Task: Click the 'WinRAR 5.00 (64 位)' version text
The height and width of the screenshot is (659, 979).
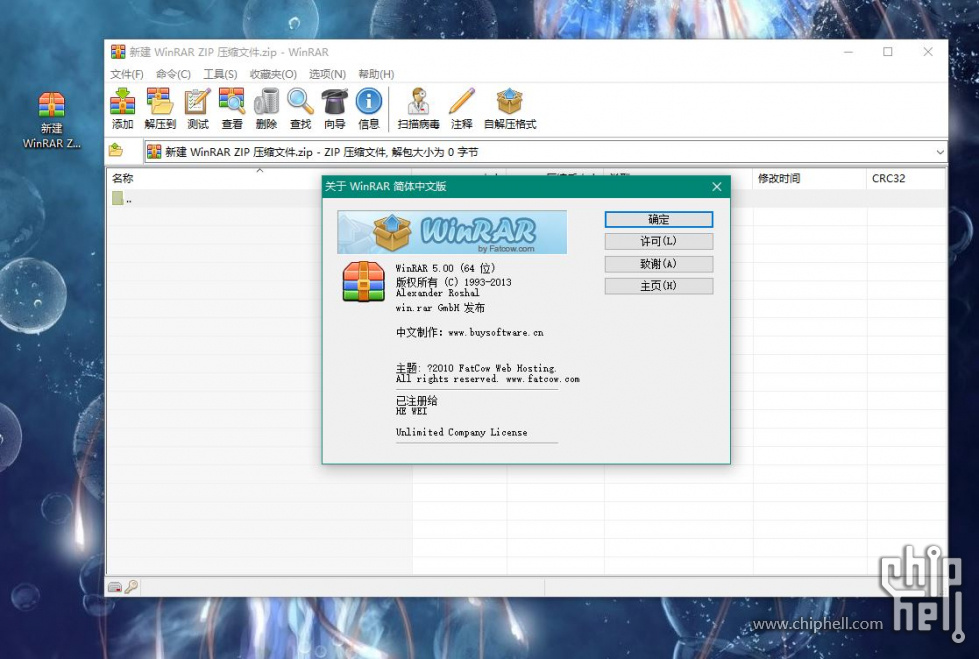Action: coord(445,268)
